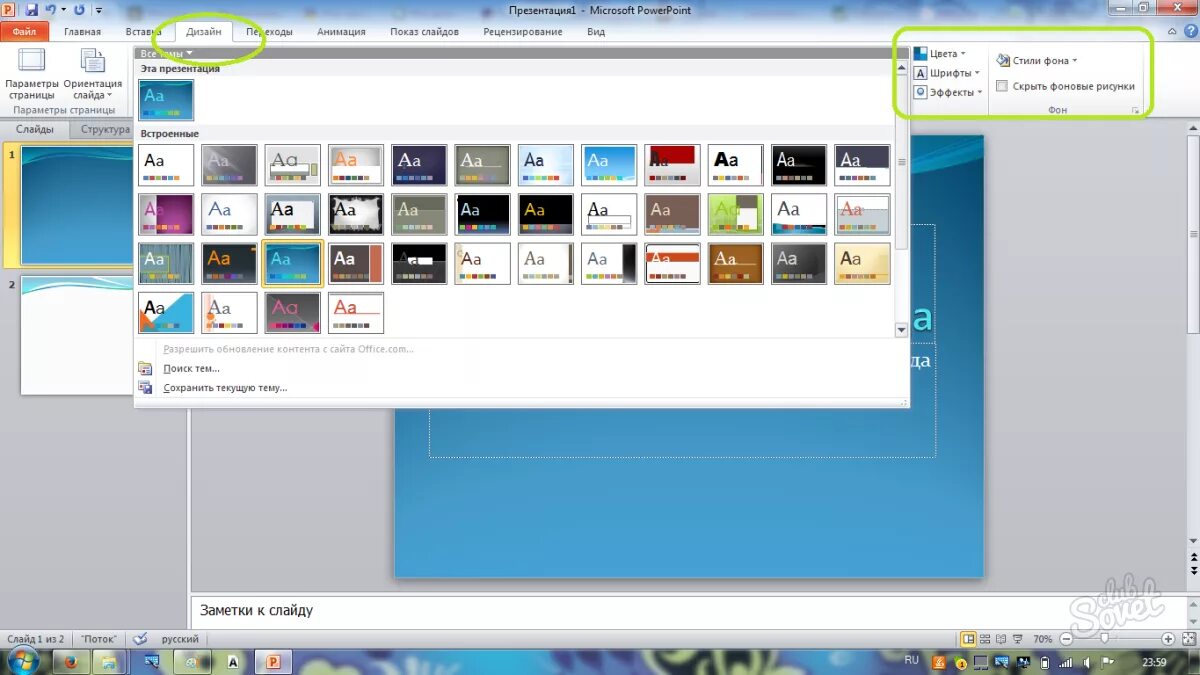Switch to the Рецензирование tab

522,32
